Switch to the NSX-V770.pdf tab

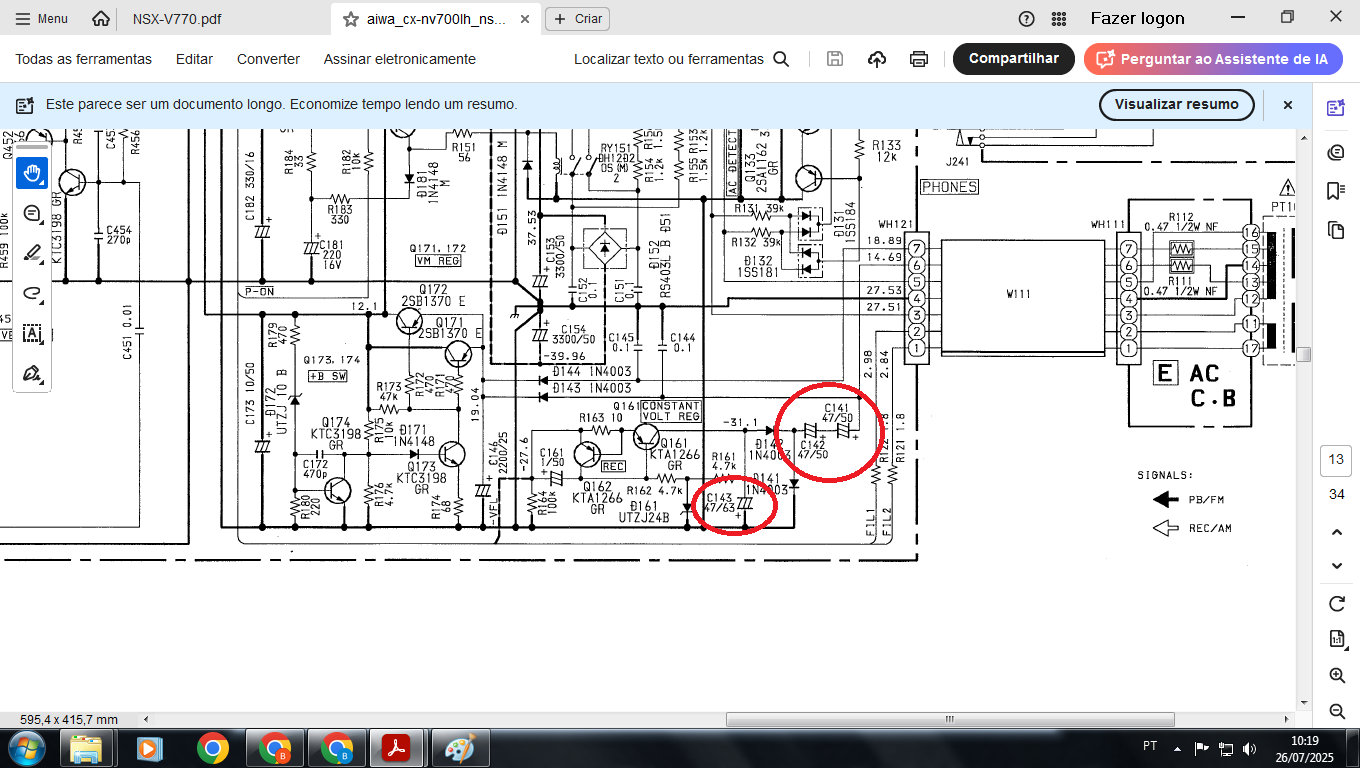[177, 19]
